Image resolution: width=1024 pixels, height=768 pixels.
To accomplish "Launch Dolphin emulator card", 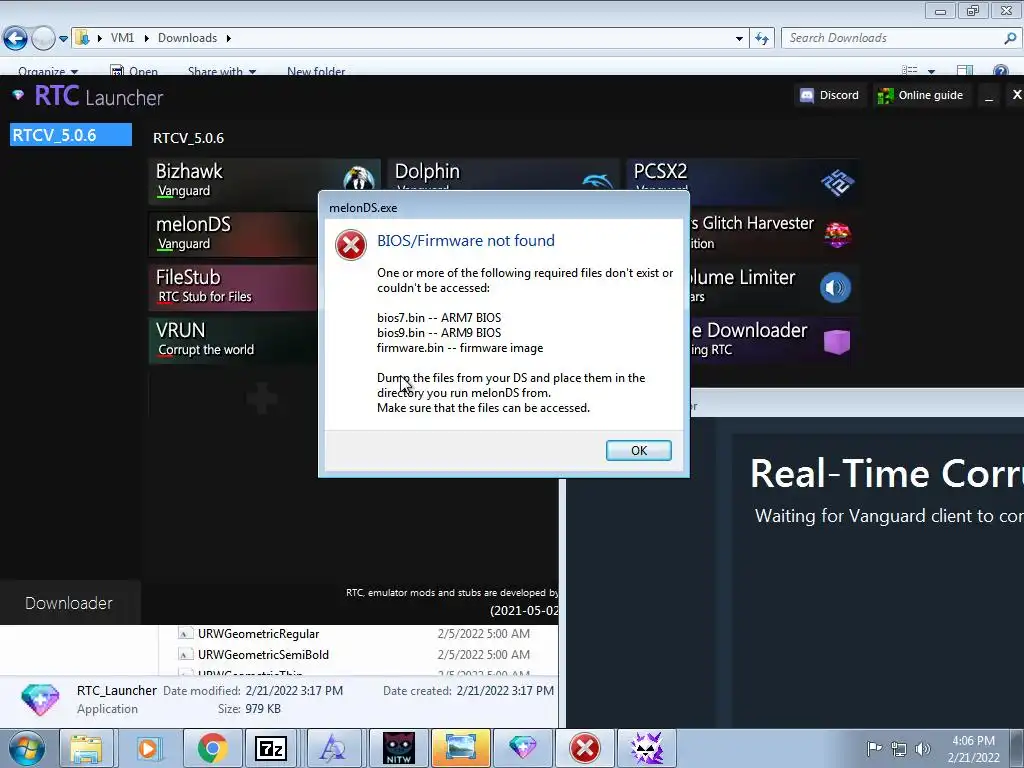I will click(x=504, y=175).
